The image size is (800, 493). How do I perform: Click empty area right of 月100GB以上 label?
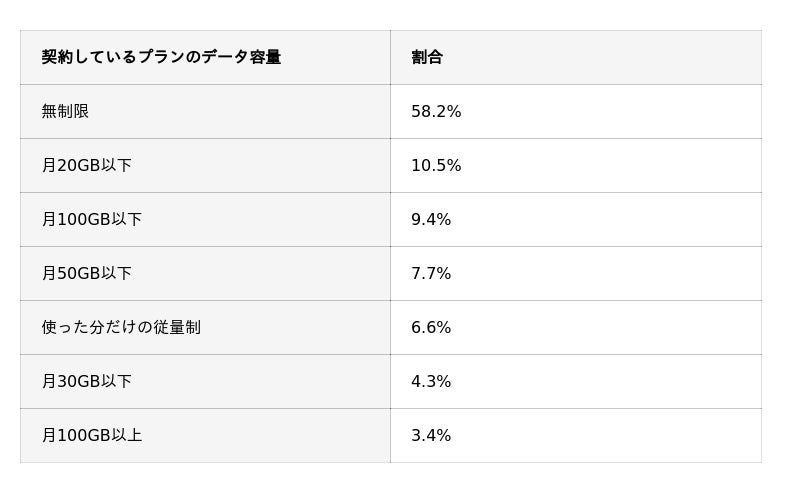tap(265, 435)
